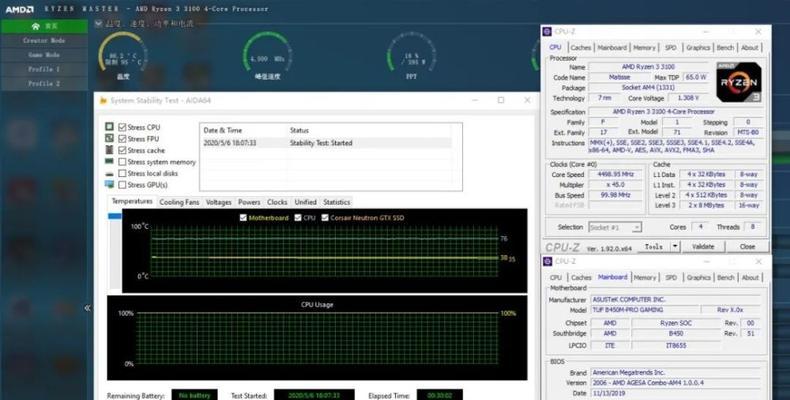Viewport: 790px width, 400px height.
Task: Click the top CPU-Z window title icon
Action: (548, 32)
